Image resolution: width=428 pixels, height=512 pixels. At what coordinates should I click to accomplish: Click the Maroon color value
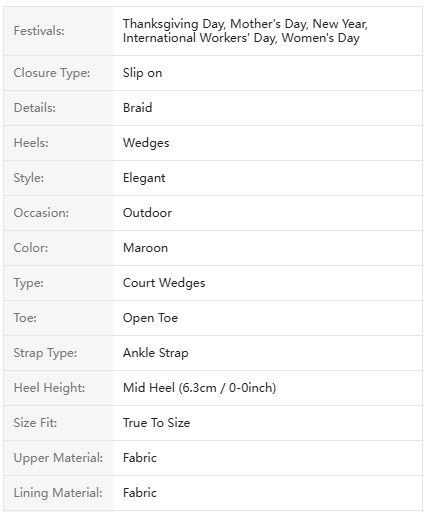tap(145, 248)
